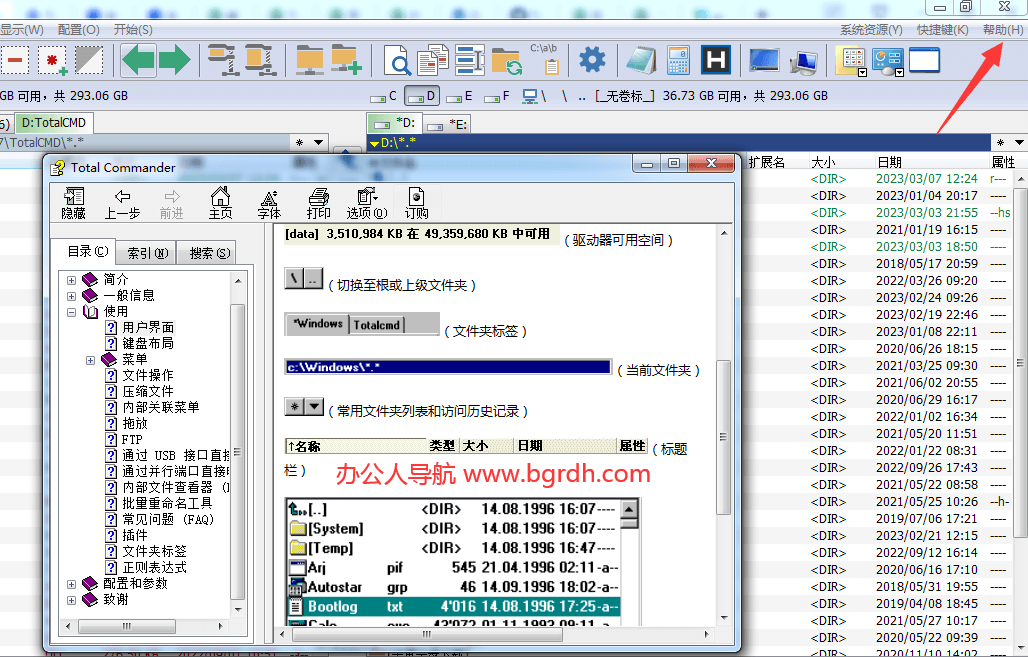Click the green back arrow toolbar icon
This screenshot has width=1028, height=657.
click(138, 60)
